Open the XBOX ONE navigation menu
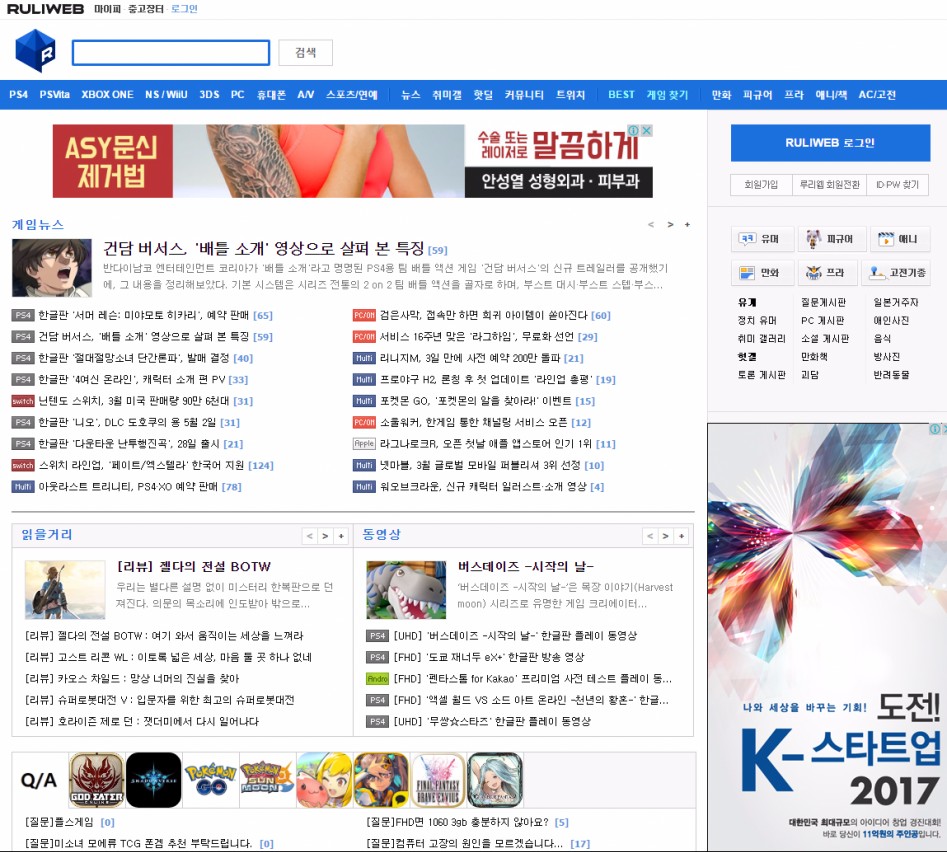This screenshot has width=947, height=852. (108, 95)
